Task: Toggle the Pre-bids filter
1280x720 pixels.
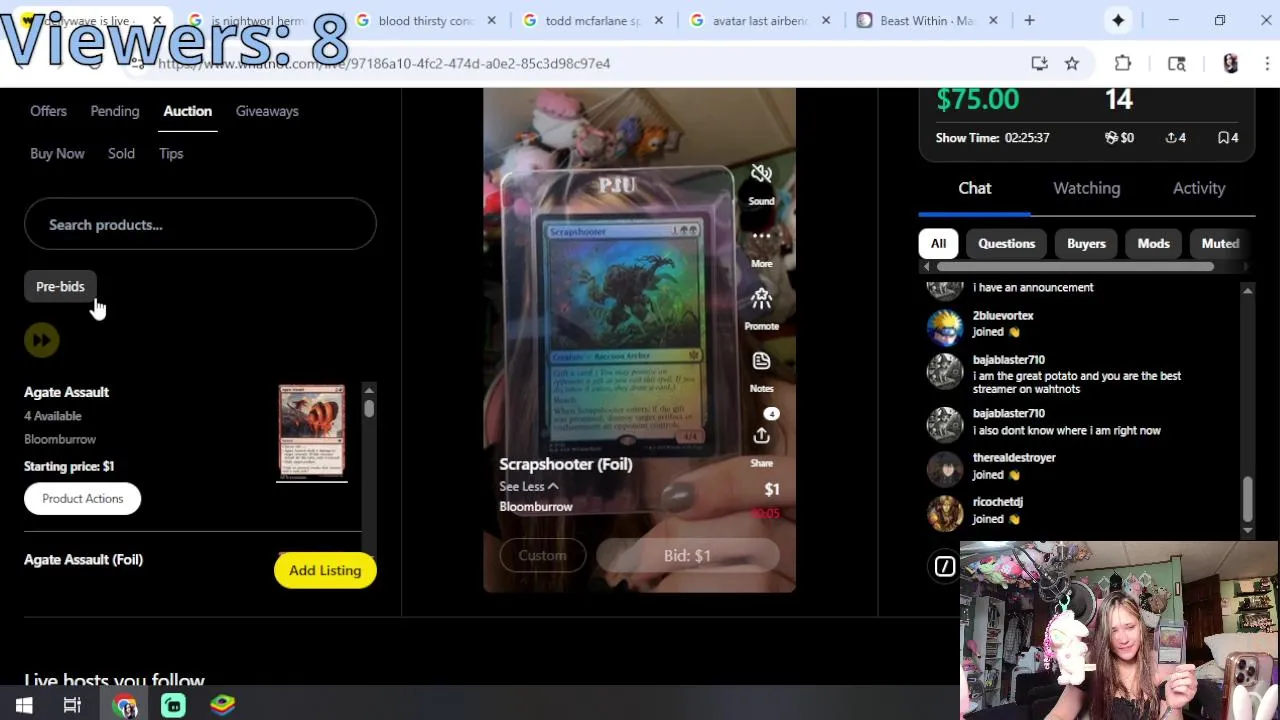Action: click(x=60, y=286)
